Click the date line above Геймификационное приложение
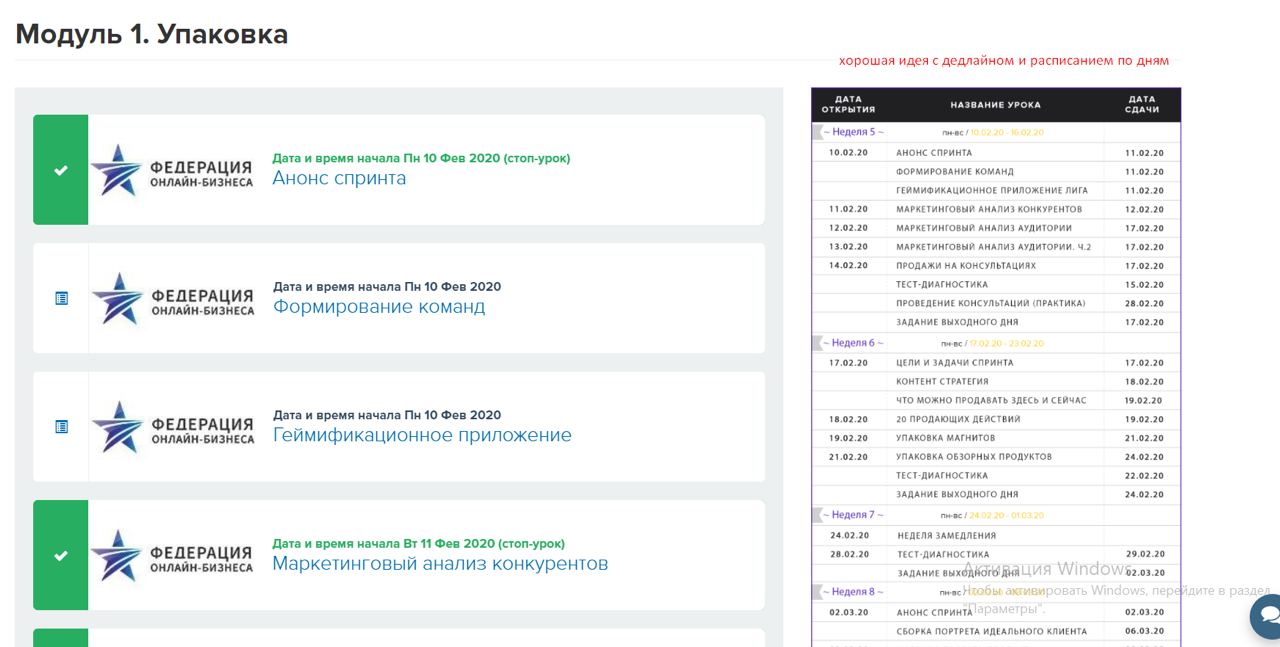 (x=387, y=415)
